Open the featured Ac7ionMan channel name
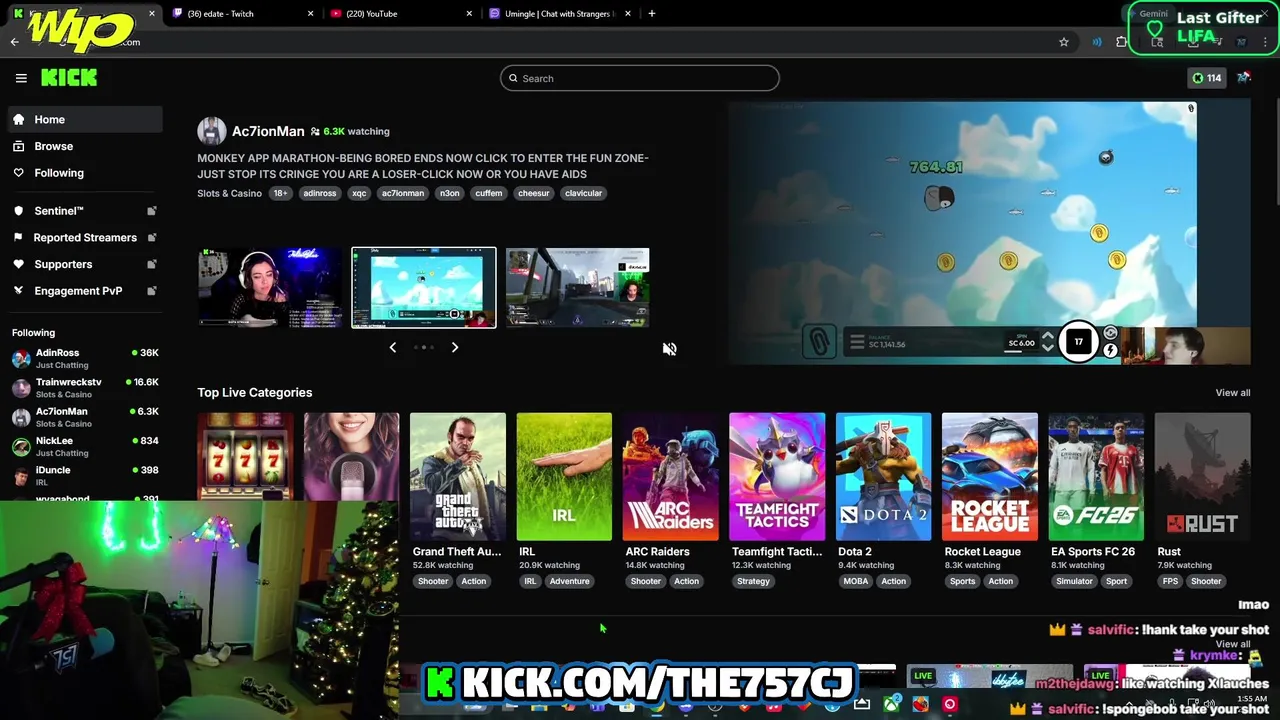 click(x=268, y=131)
